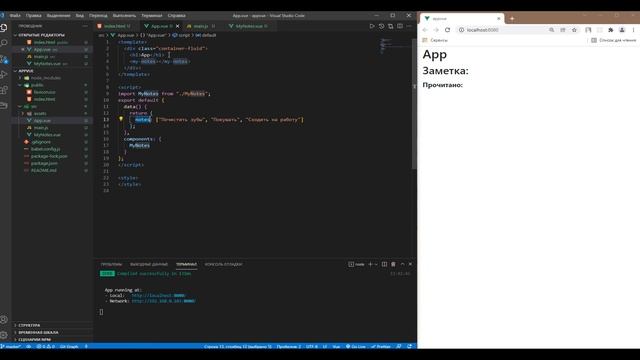Click the lightbulb quick fix on line 13

point(121,119)
